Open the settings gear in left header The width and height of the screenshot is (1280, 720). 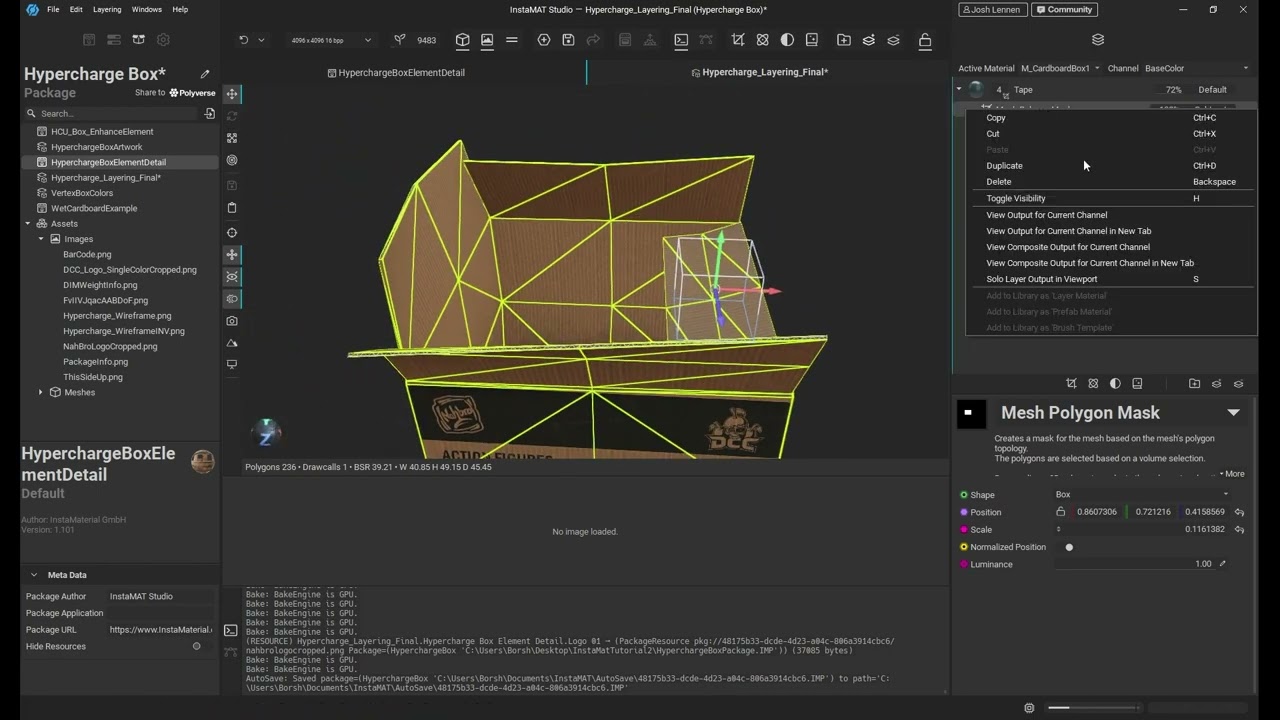163,40
